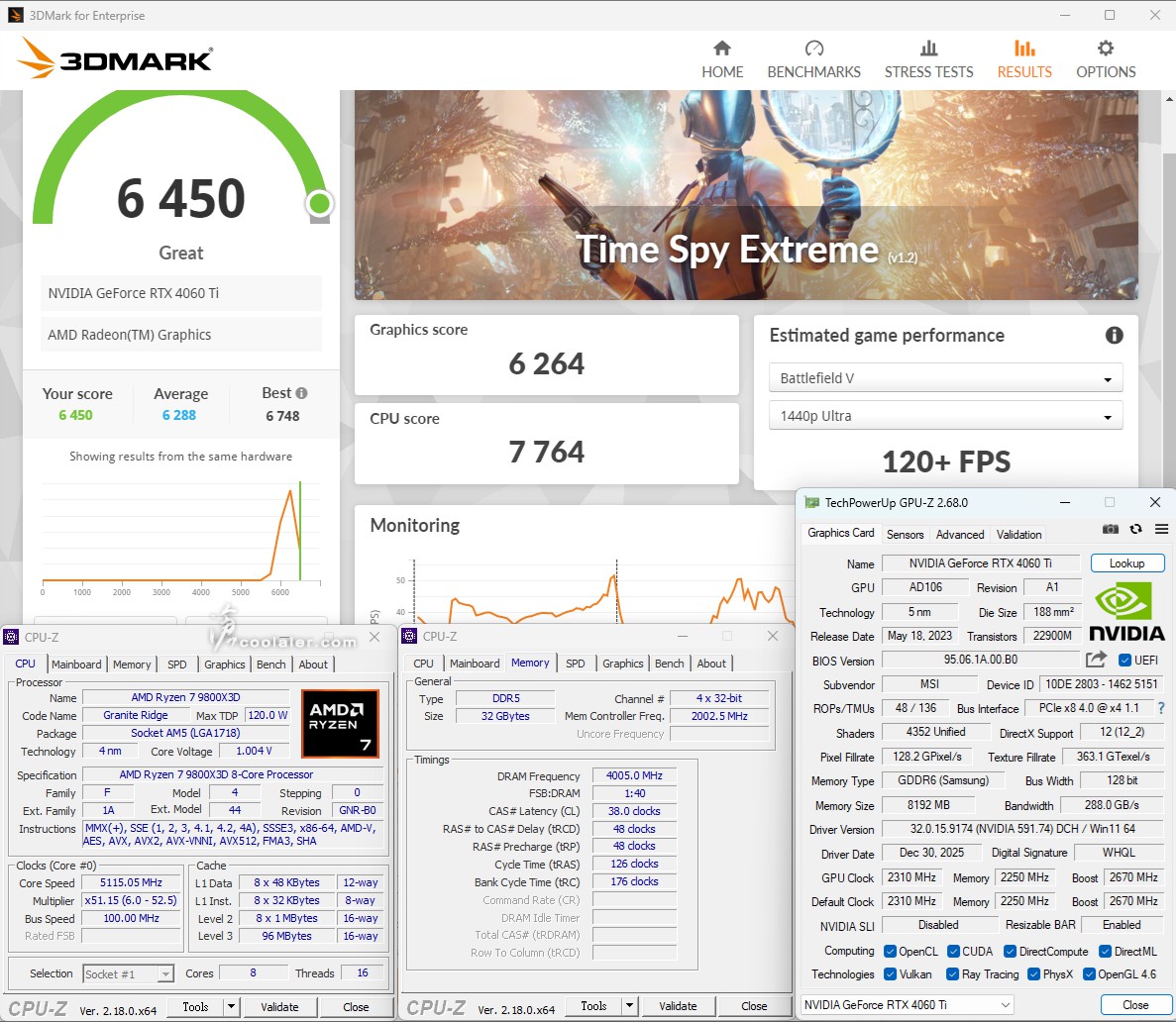Go to 3DMark Home
Image resolution: width=1176 pixels, height=1022 pixels.
722,60
